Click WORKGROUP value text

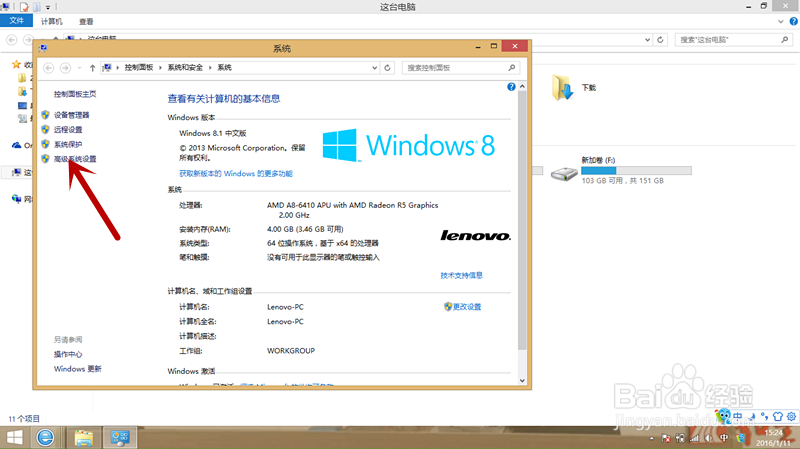tap(291, 351)
